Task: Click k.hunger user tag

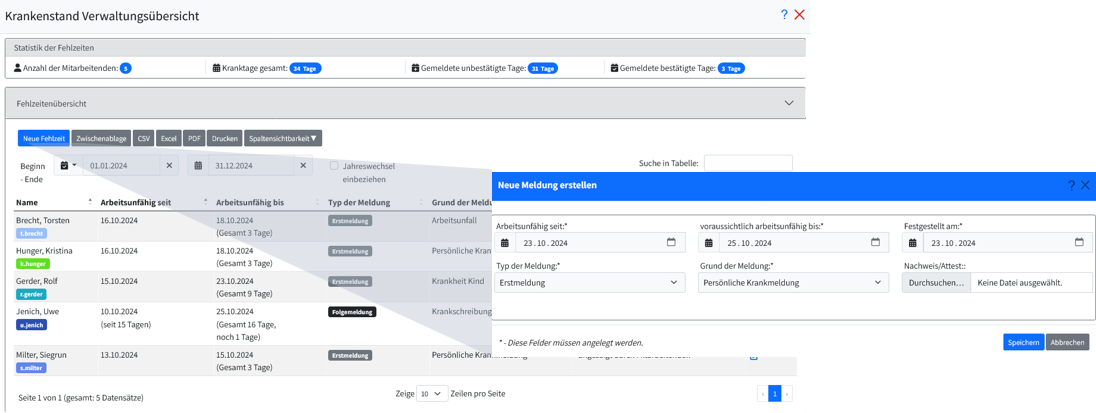Action: tap(34, 264)
